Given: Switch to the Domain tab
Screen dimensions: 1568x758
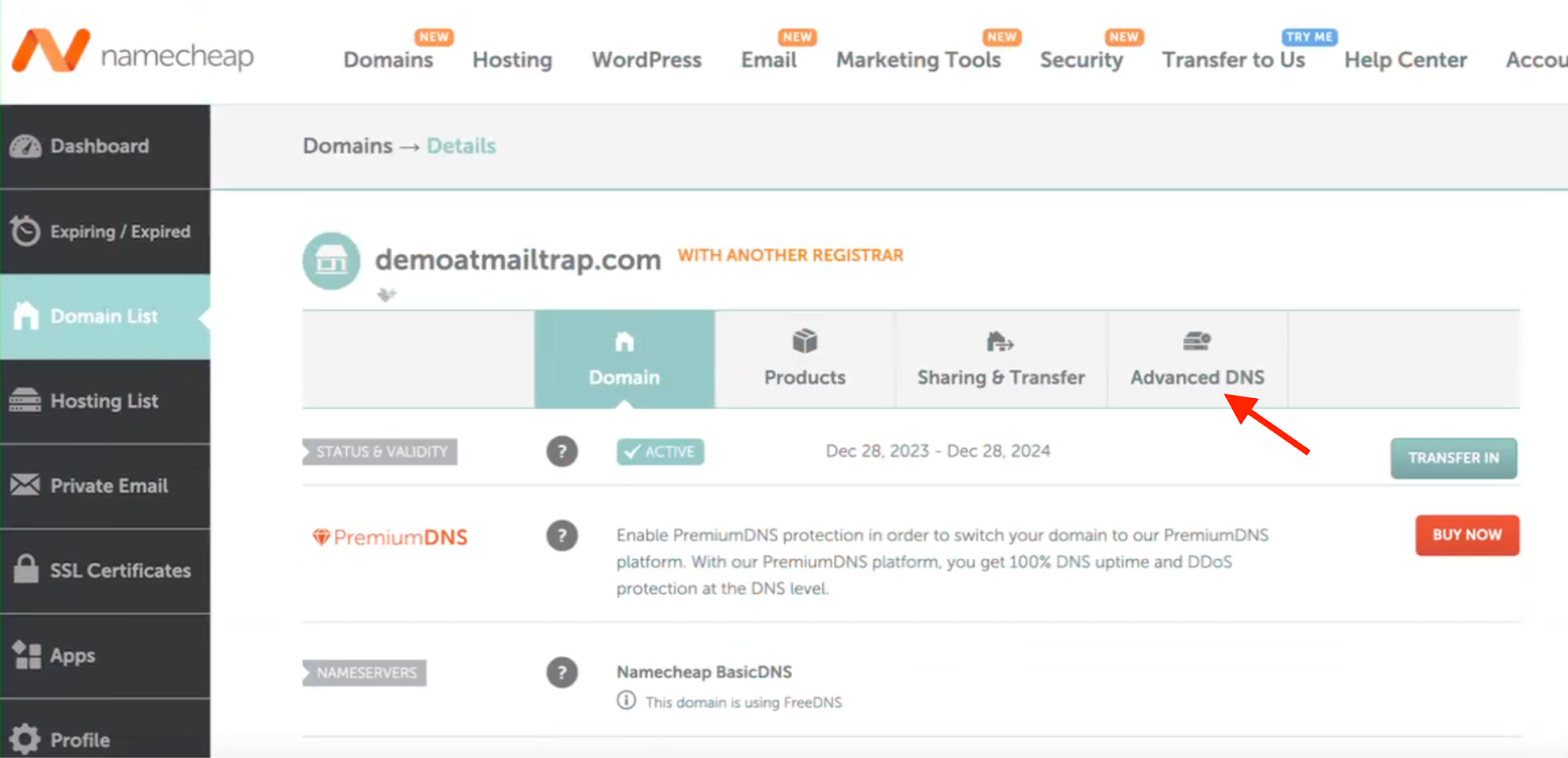Looking at the screenshot, I should (624, 359).
